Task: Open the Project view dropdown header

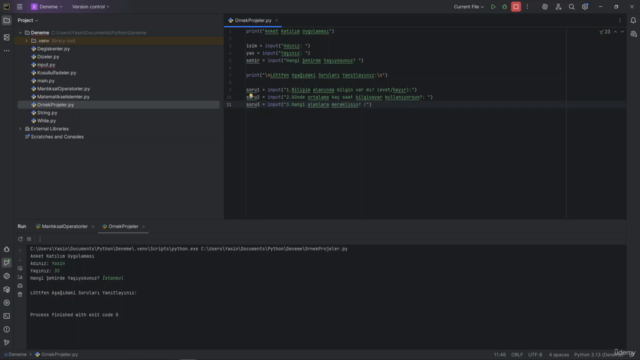Action: coord(28,20)
